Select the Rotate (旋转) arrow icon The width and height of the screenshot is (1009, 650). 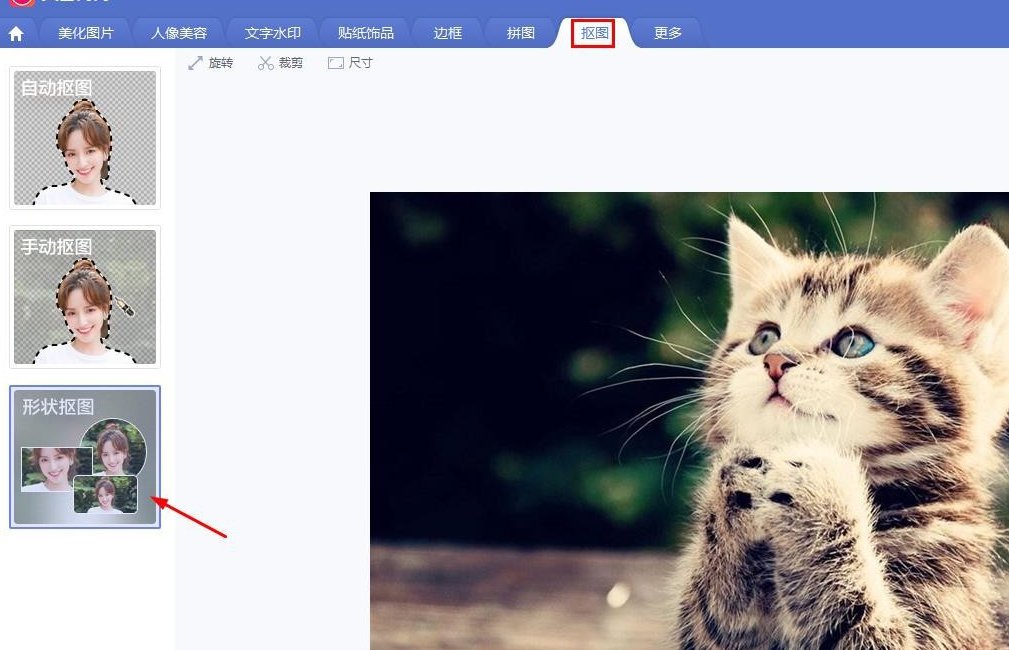198,62
